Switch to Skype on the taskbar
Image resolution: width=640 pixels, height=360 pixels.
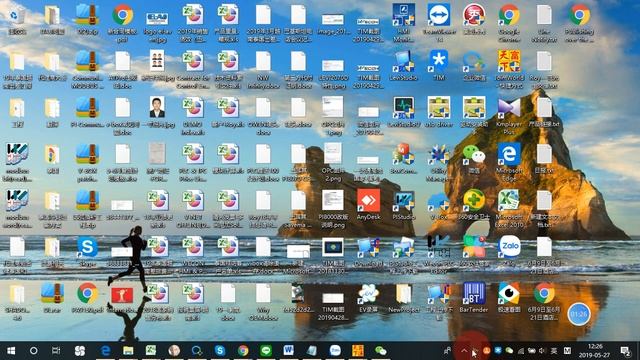point(220,351)
